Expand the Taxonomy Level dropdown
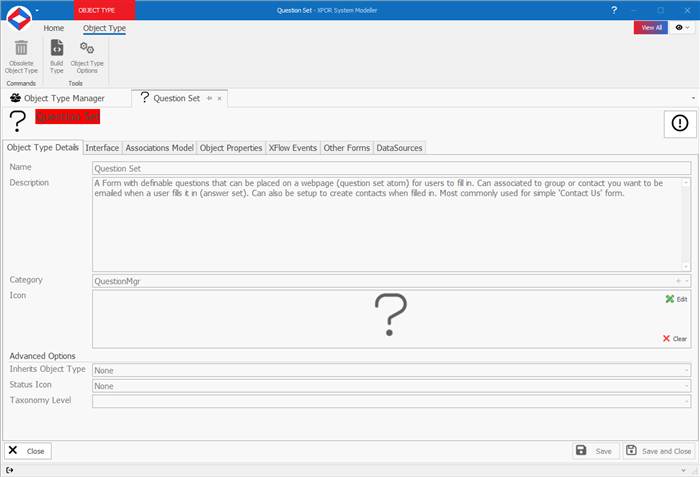 pos(687,402)
